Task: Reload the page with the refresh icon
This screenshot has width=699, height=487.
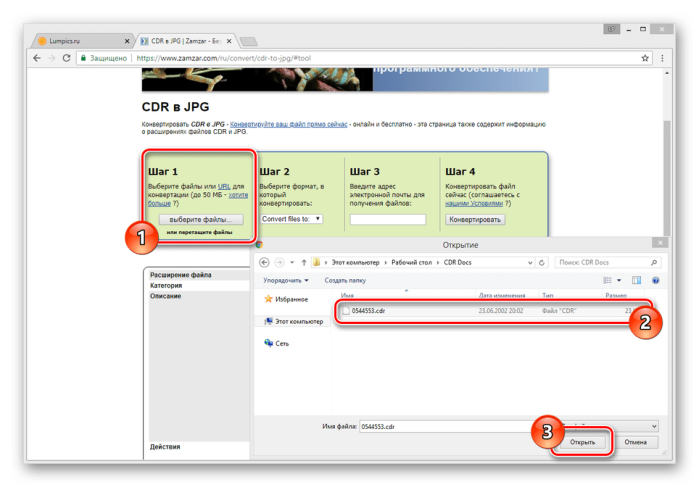Action: (x=66, y=58)
